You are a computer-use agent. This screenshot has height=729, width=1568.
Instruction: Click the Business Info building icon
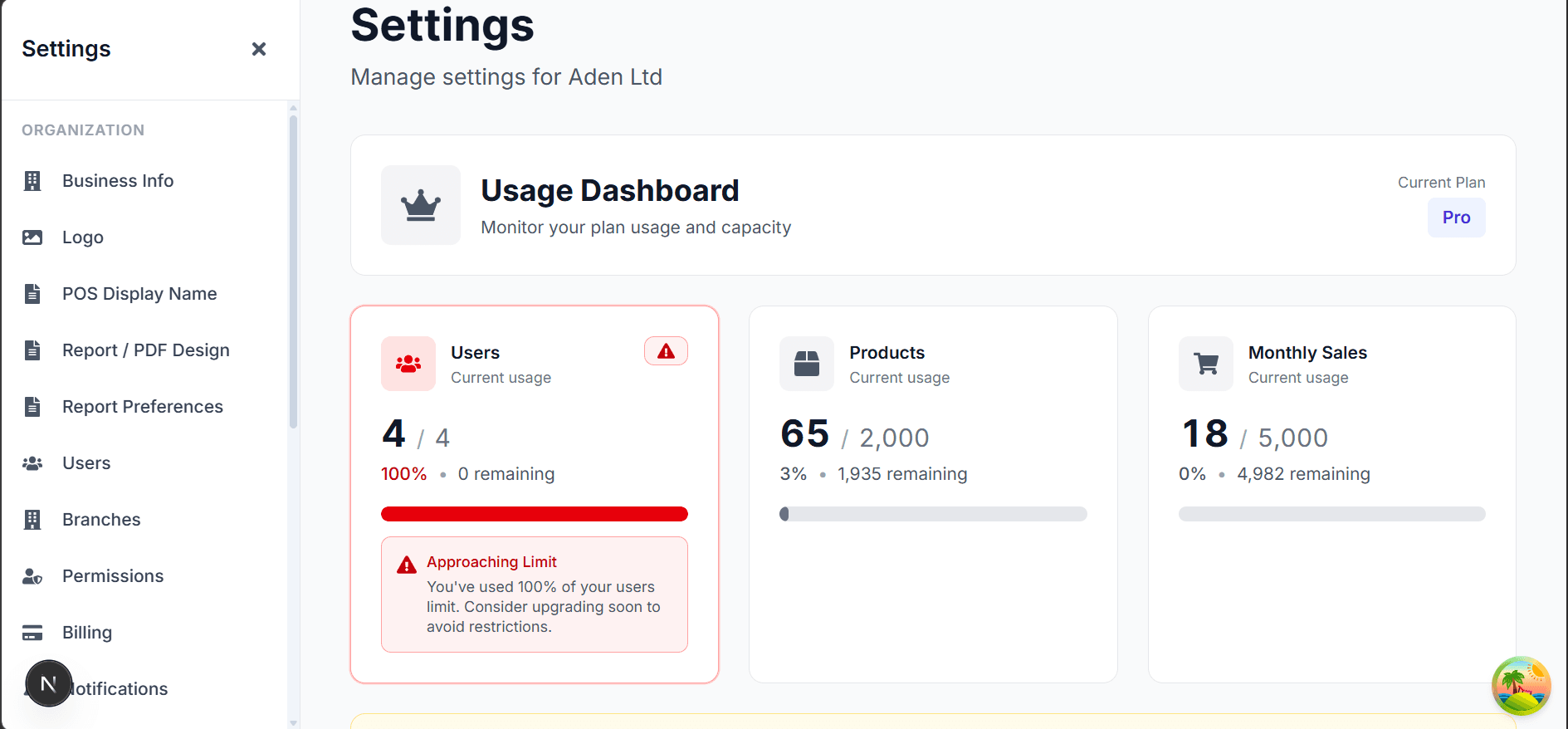tap(32, 181)
